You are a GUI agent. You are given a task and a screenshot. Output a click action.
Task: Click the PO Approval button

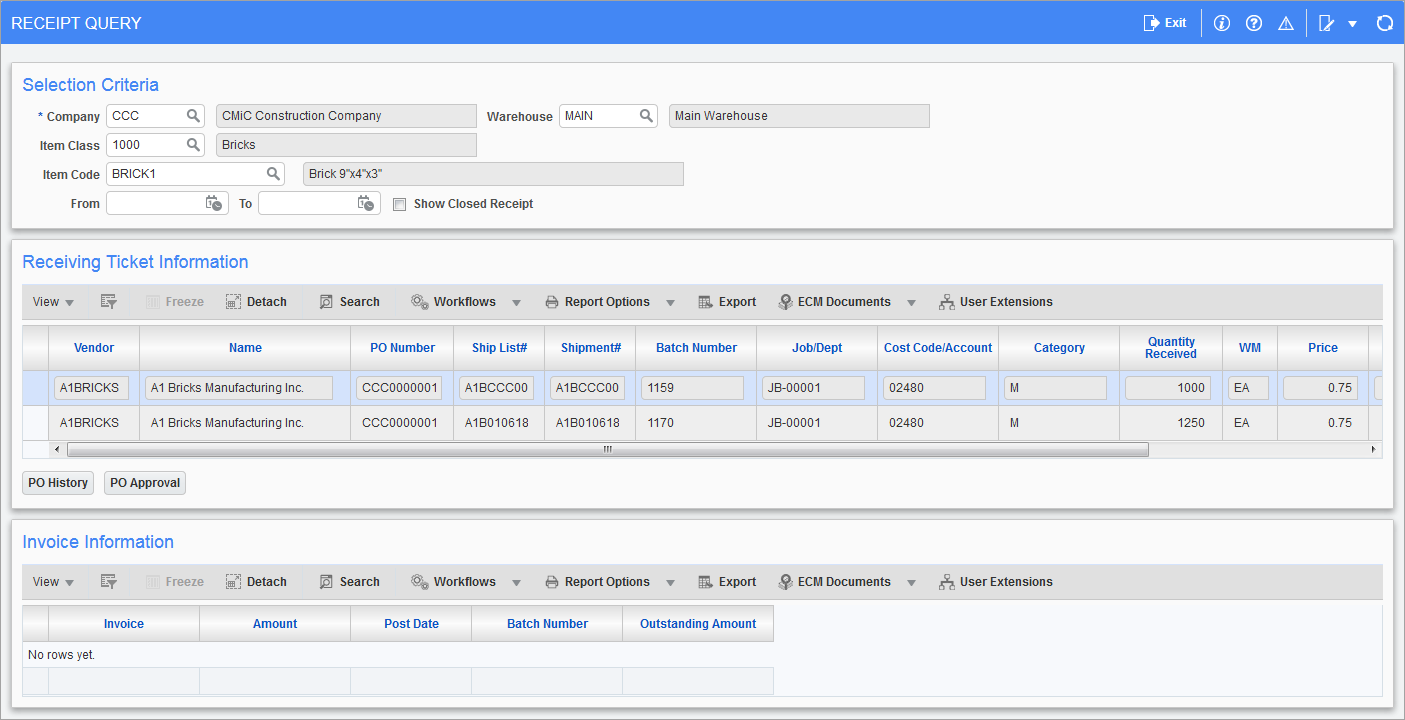145,483
